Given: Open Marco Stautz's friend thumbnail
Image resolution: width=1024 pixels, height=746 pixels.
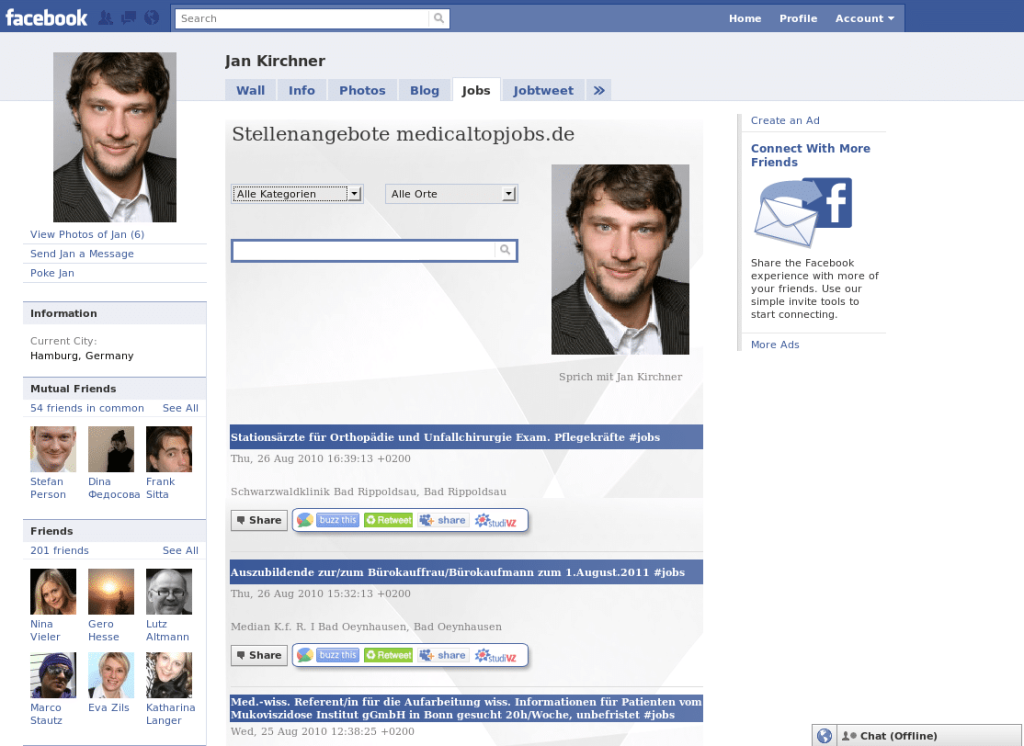Looking at the screenshot, I should point(53,675).
